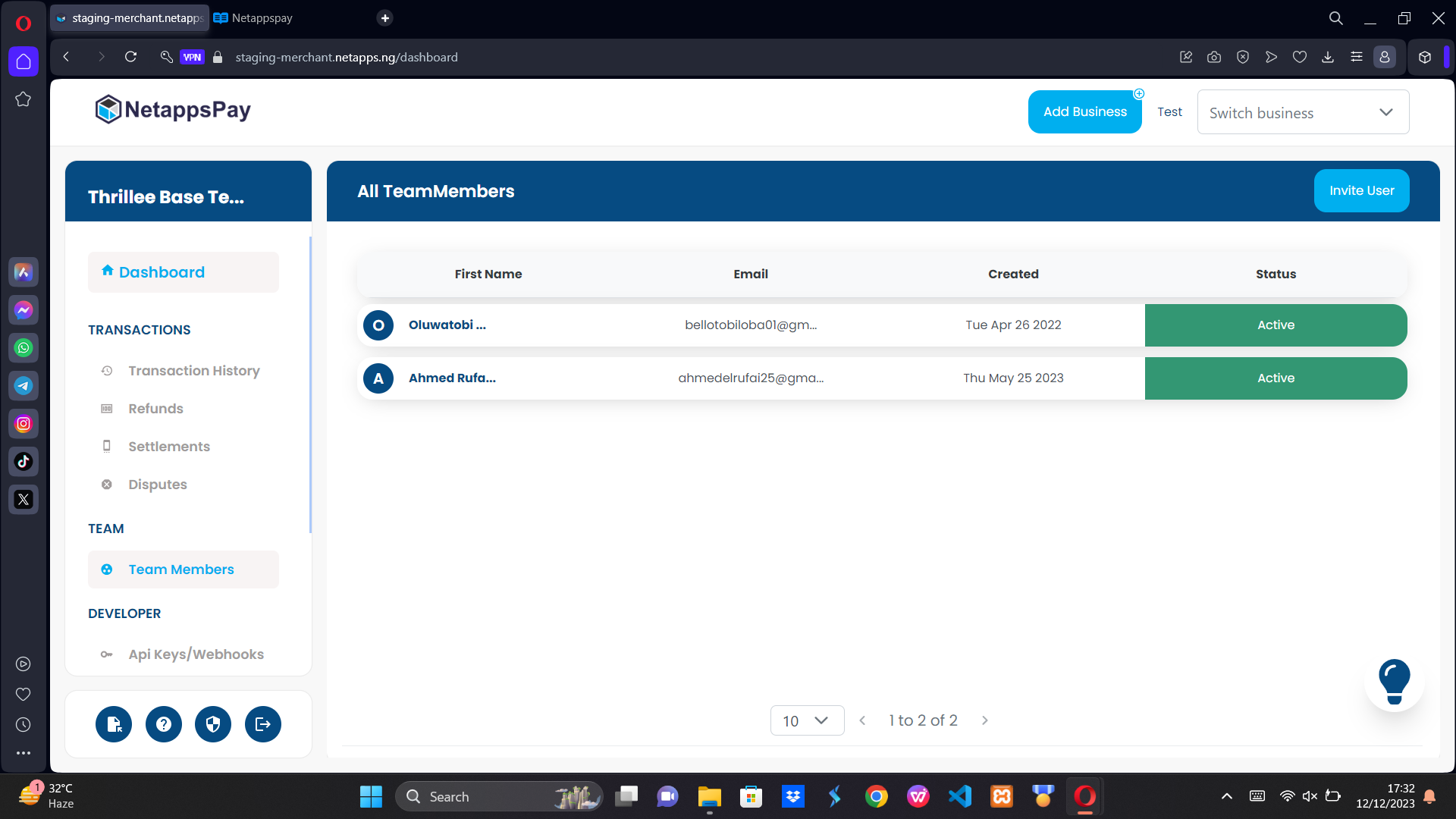Click the Oluwatobi team member row
Screen dimensions: 1456x819
point(447,325)
